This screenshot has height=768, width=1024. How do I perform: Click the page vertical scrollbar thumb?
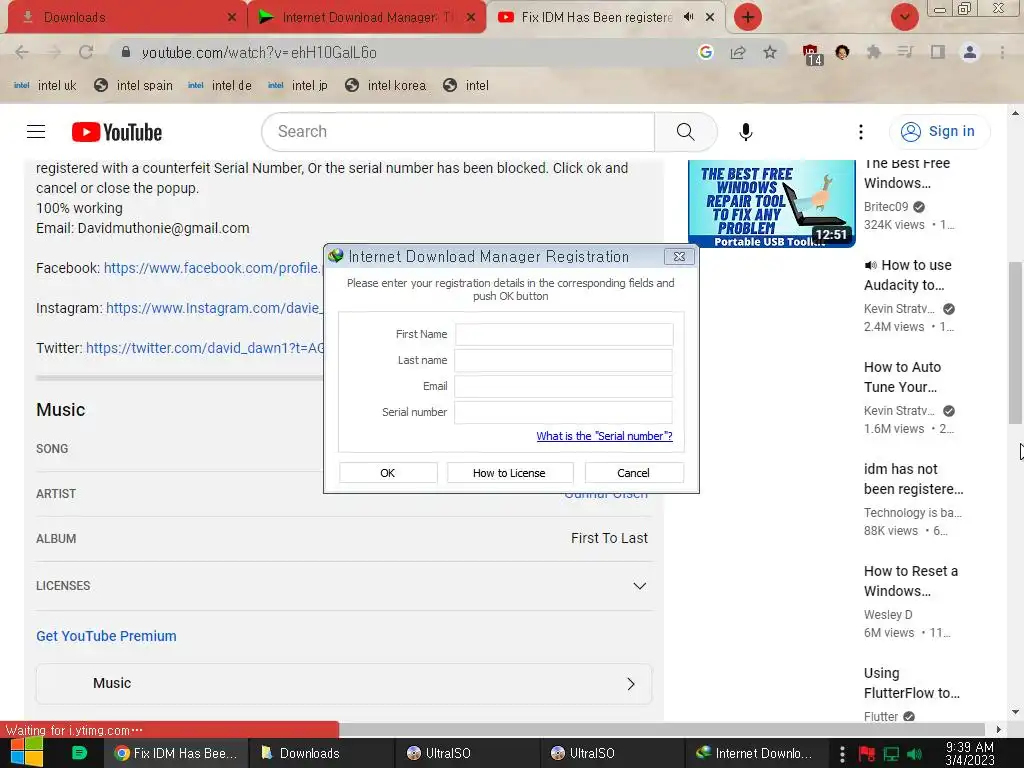(1015, 343)
